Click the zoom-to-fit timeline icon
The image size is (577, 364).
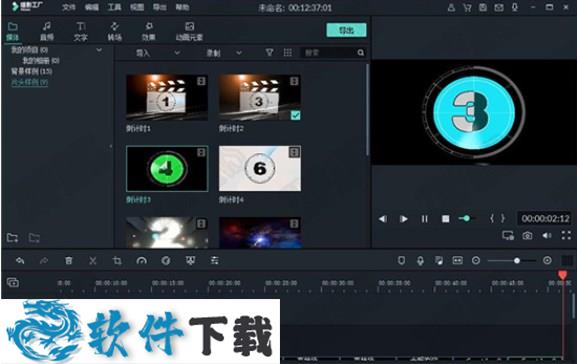coord(457,261)
